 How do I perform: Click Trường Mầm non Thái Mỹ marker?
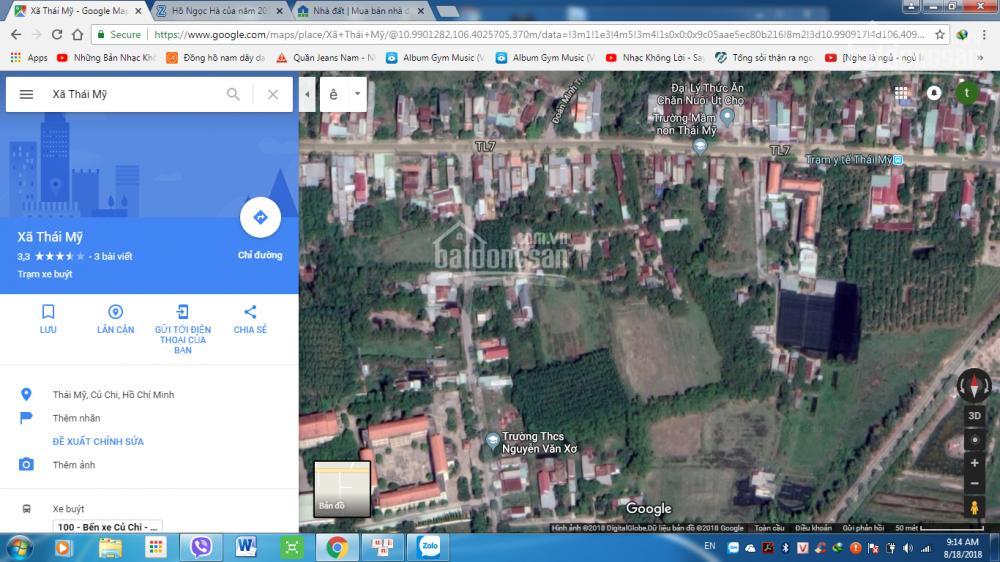pos(700,146)
